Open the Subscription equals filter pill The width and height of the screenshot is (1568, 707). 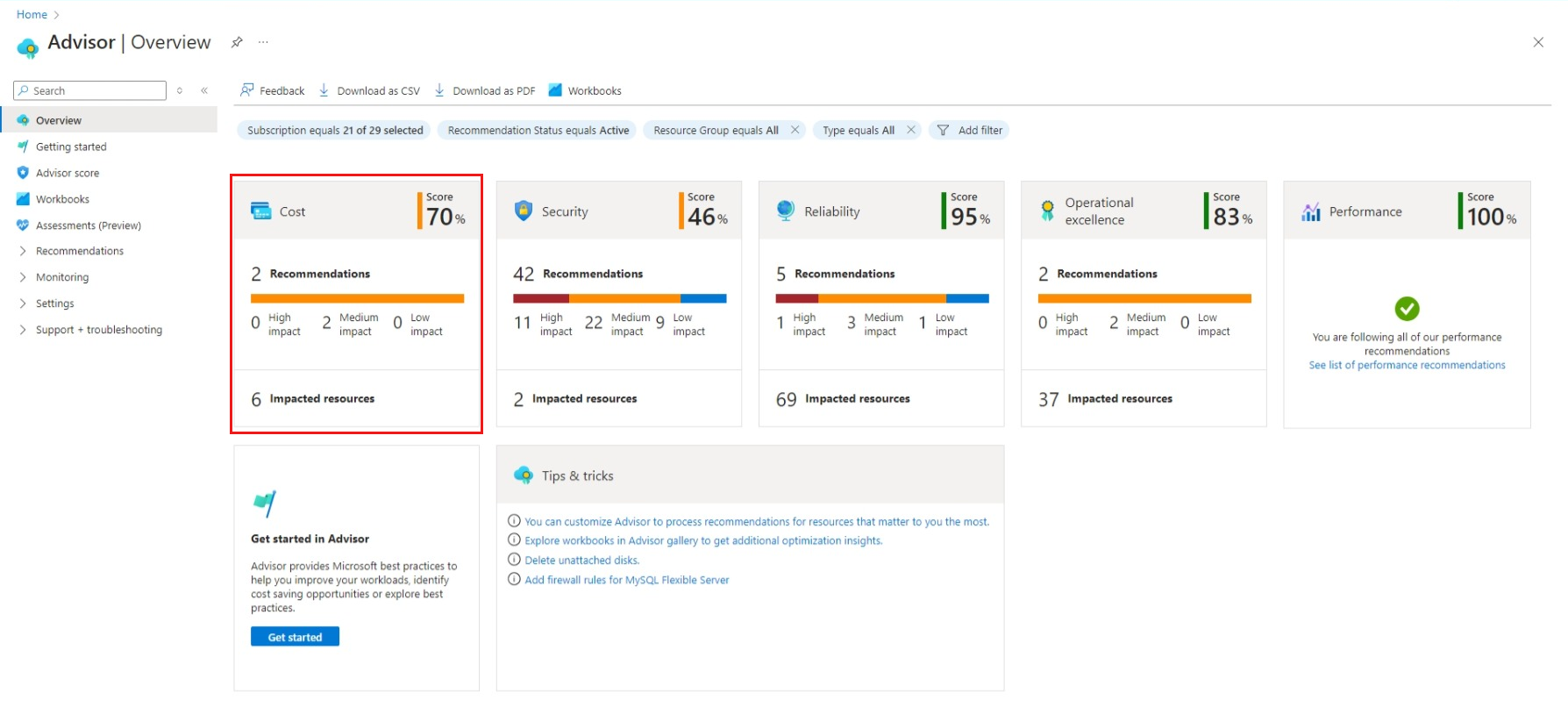point(334,130)
